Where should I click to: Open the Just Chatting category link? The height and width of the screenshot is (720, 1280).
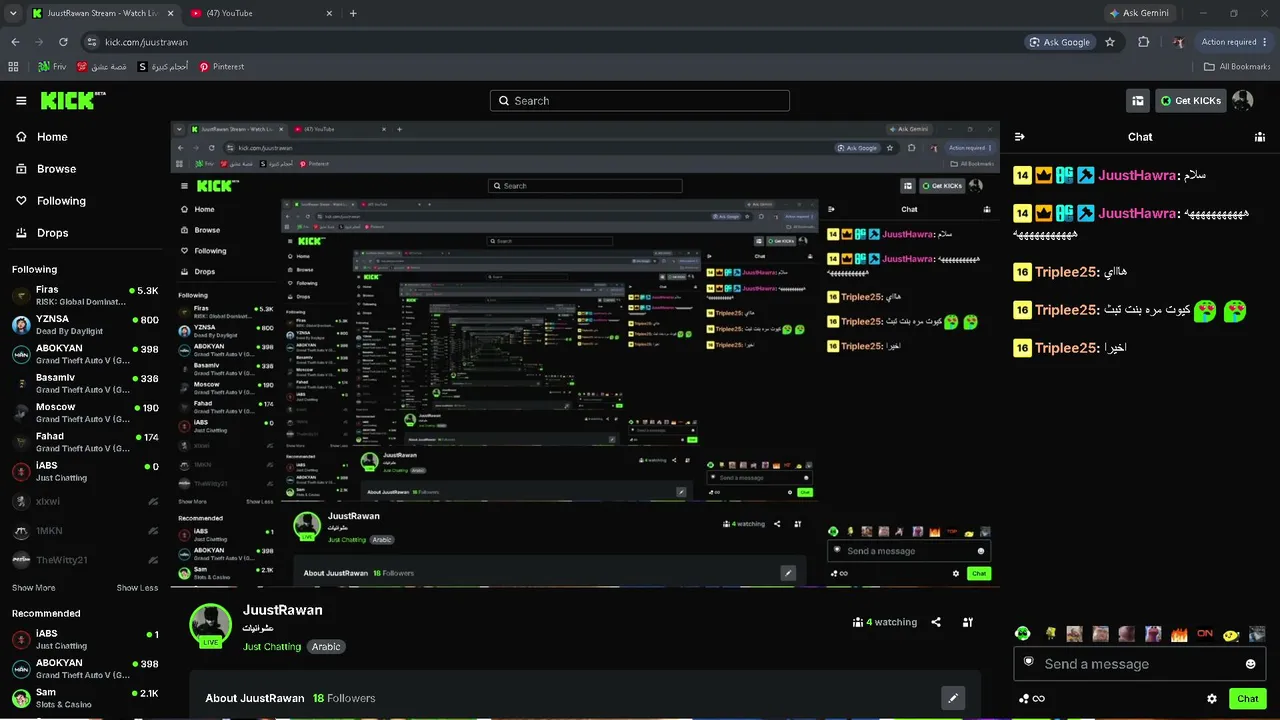[x=272, y=647]
